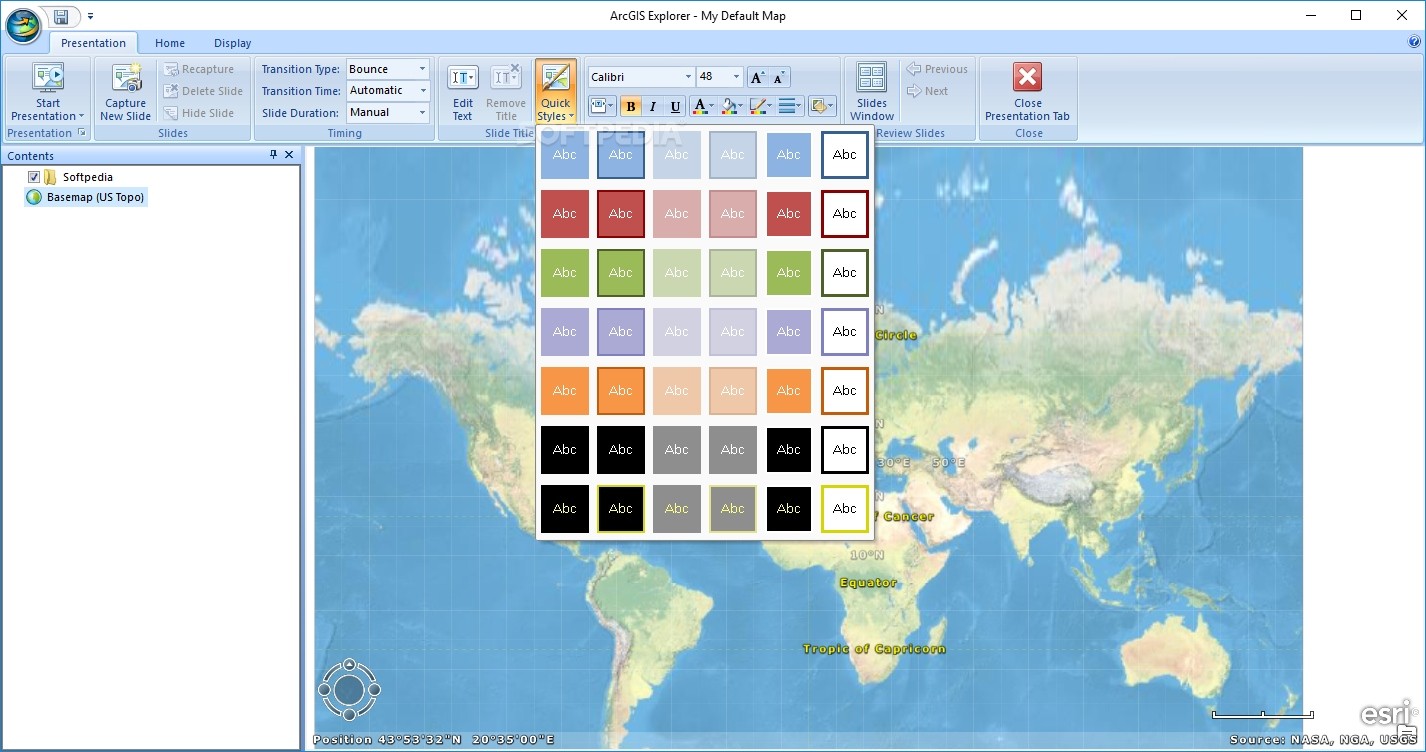
Task: Click the Presentation group dialog launcher
Action: pos(82,133)
